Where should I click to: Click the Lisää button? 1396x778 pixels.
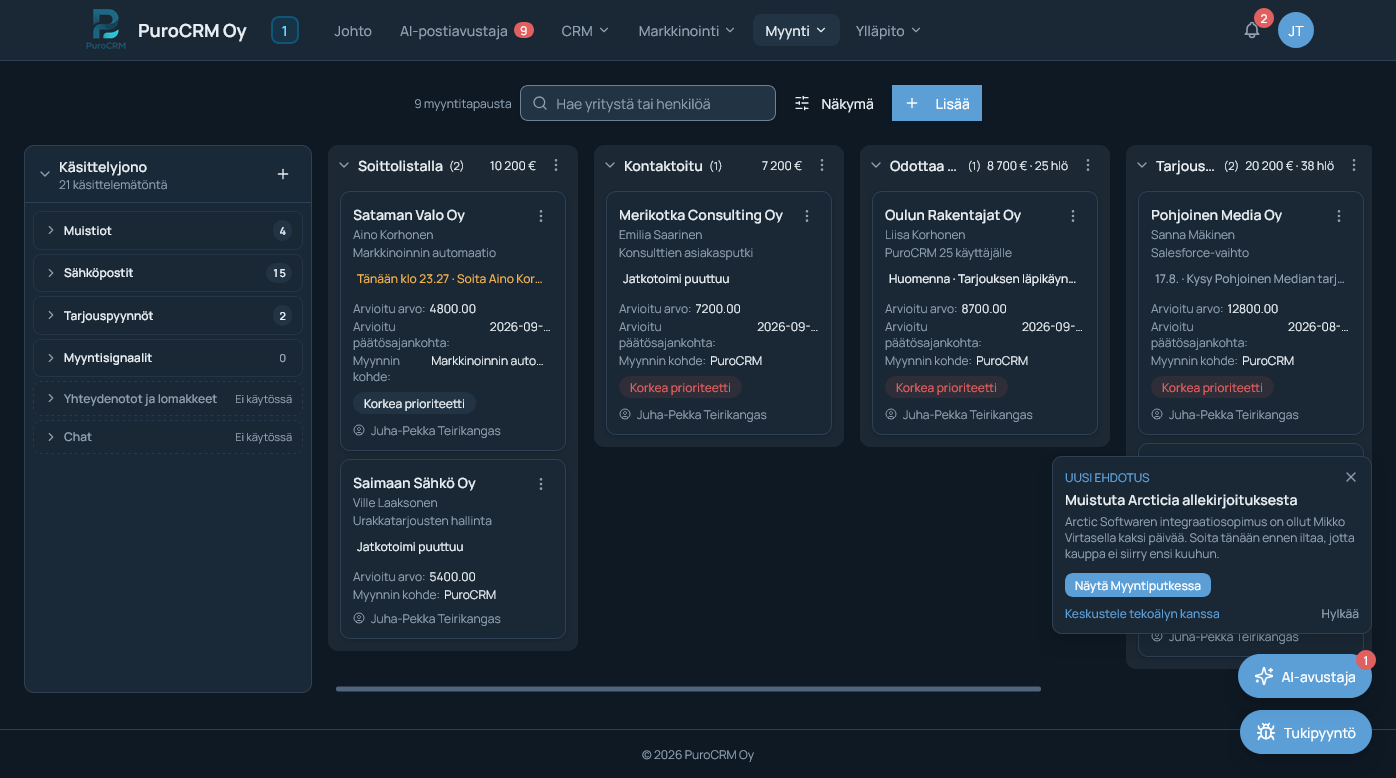[937, 103]
